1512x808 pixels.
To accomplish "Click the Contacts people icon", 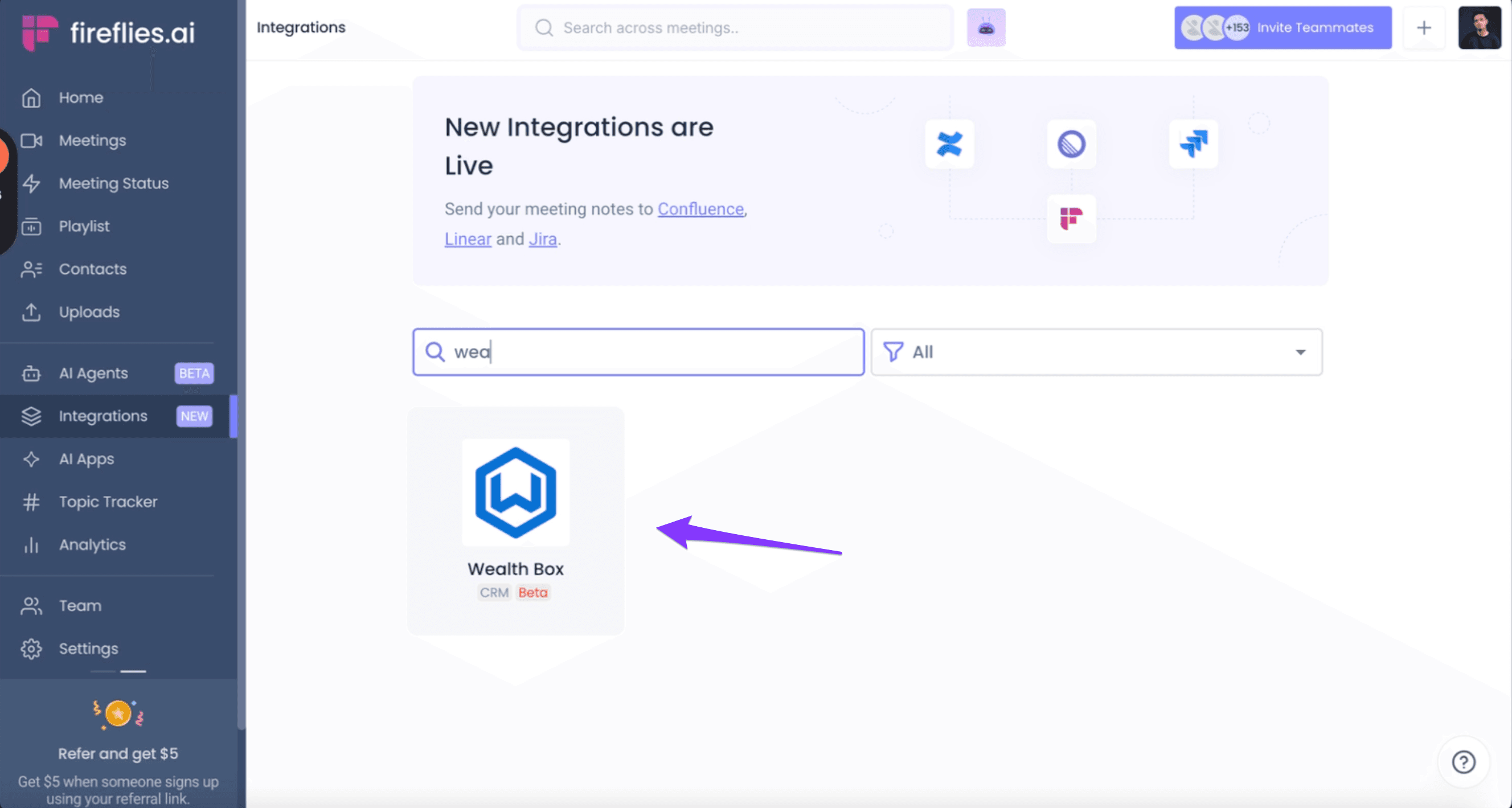I will [x=31, y=269].
